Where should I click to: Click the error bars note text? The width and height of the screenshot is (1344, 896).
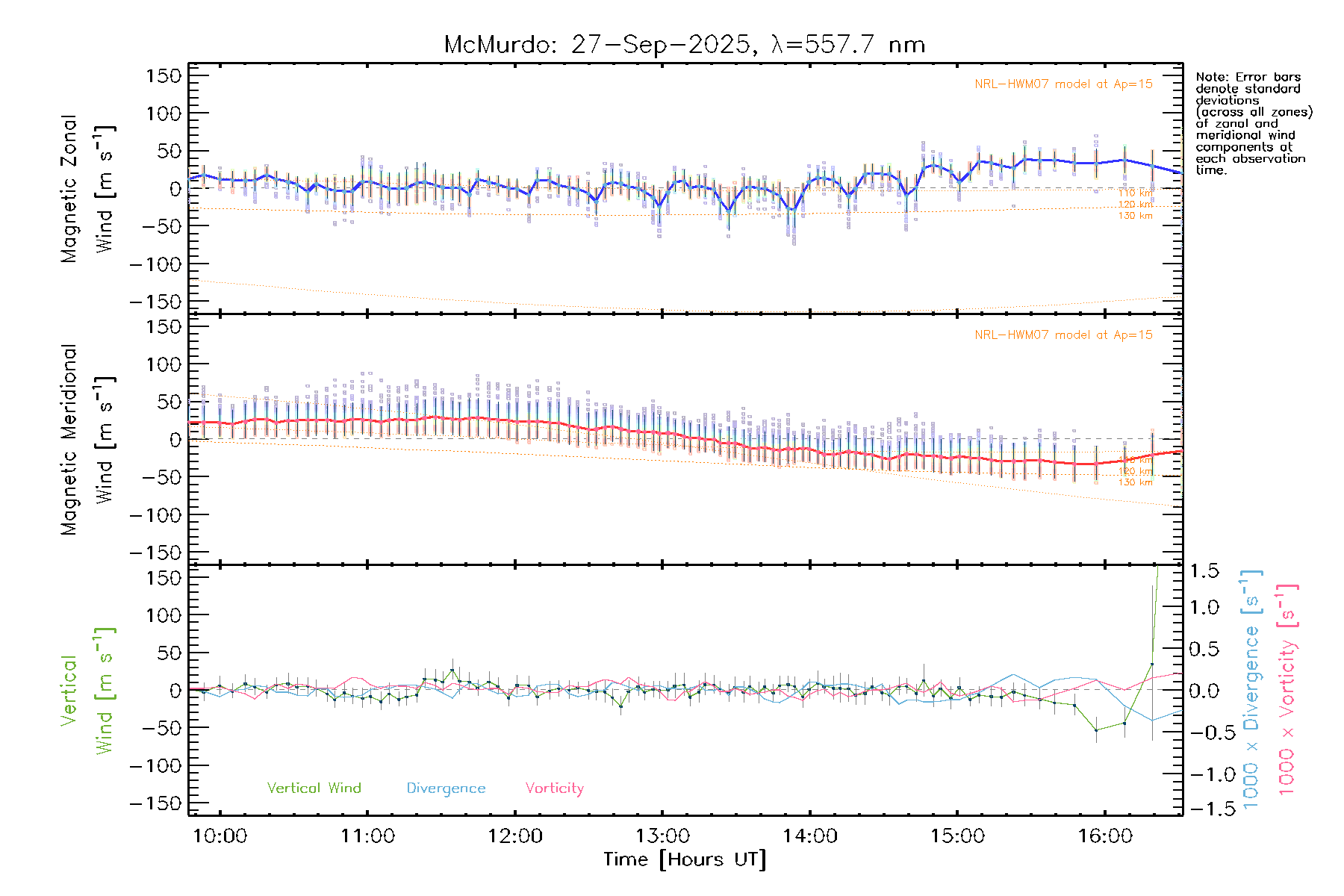(1253, 123)
